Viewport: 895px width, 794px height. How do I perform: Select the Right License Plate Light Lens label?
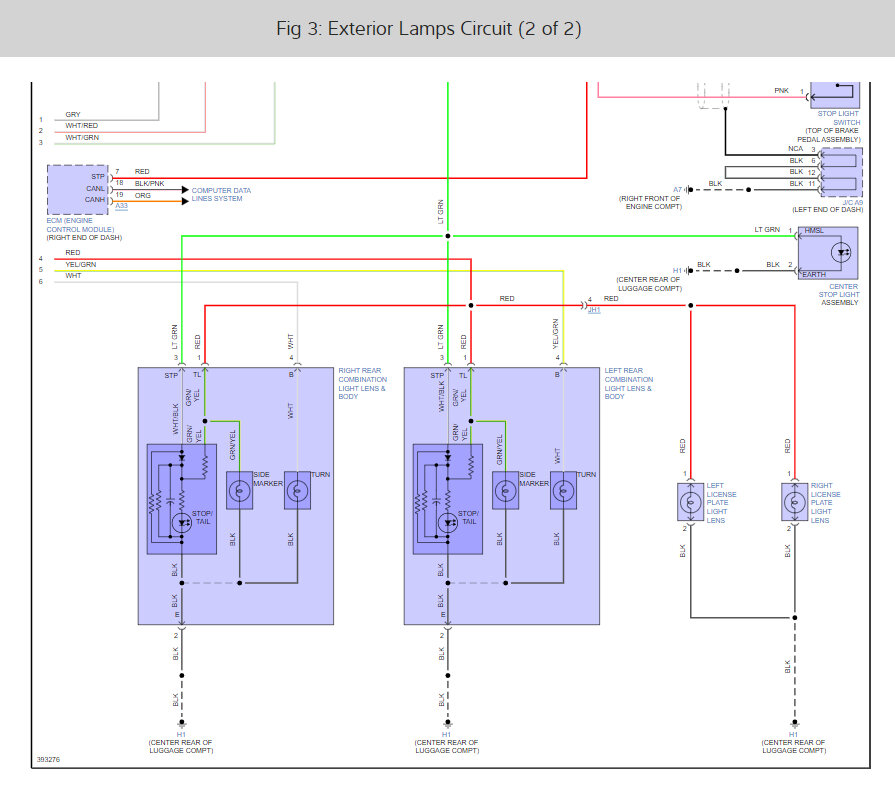tap(825, 503)
